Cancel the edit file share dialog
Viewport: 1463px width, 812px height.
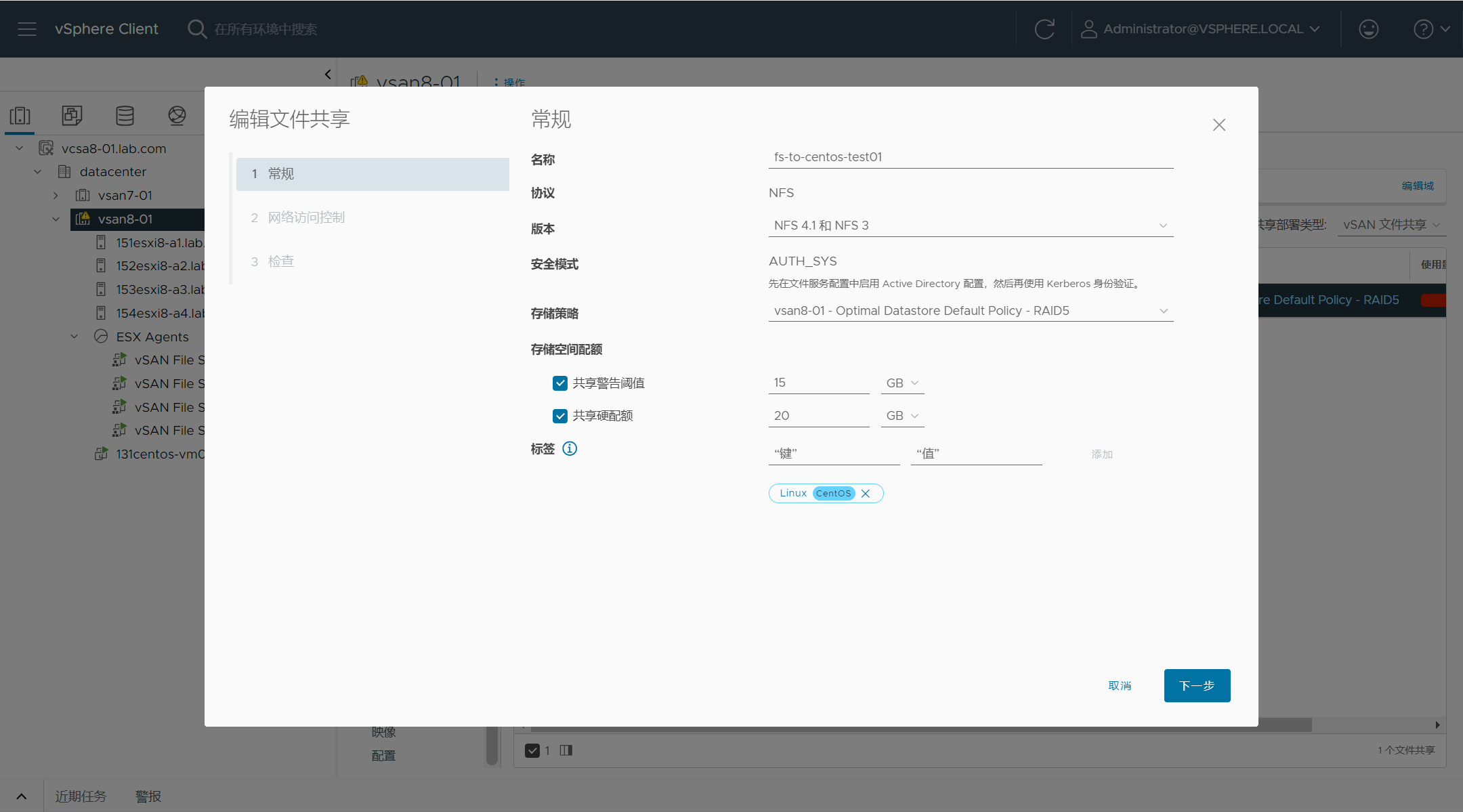click(1120, 685)
